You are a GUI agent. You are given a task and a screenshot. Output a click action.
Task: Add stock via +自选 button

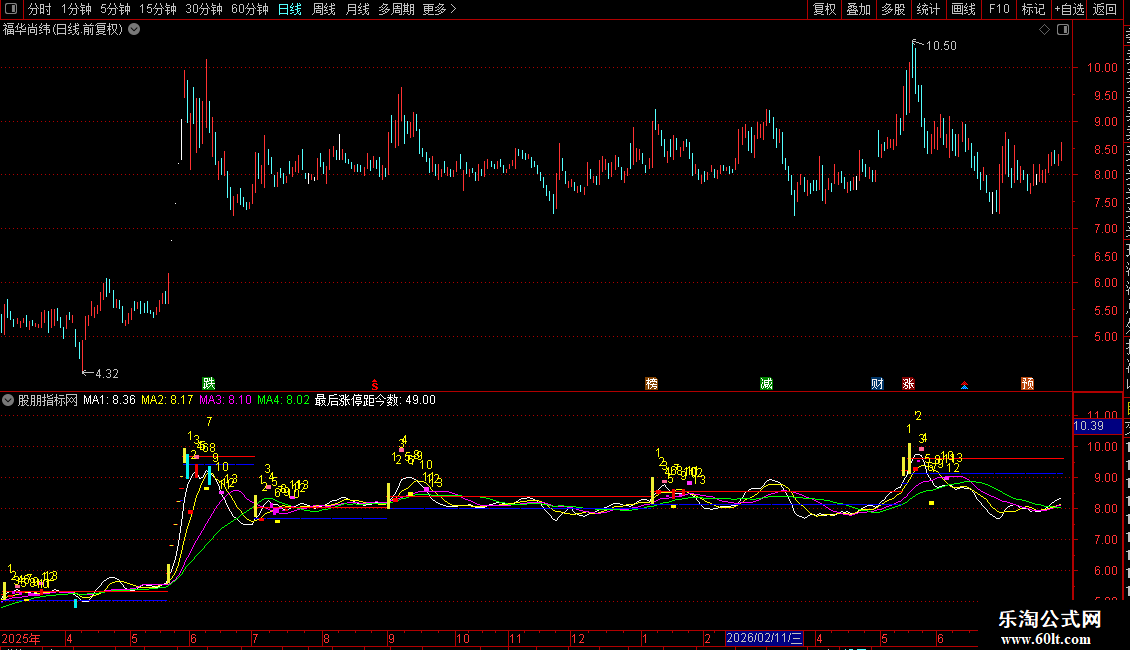1069,9
